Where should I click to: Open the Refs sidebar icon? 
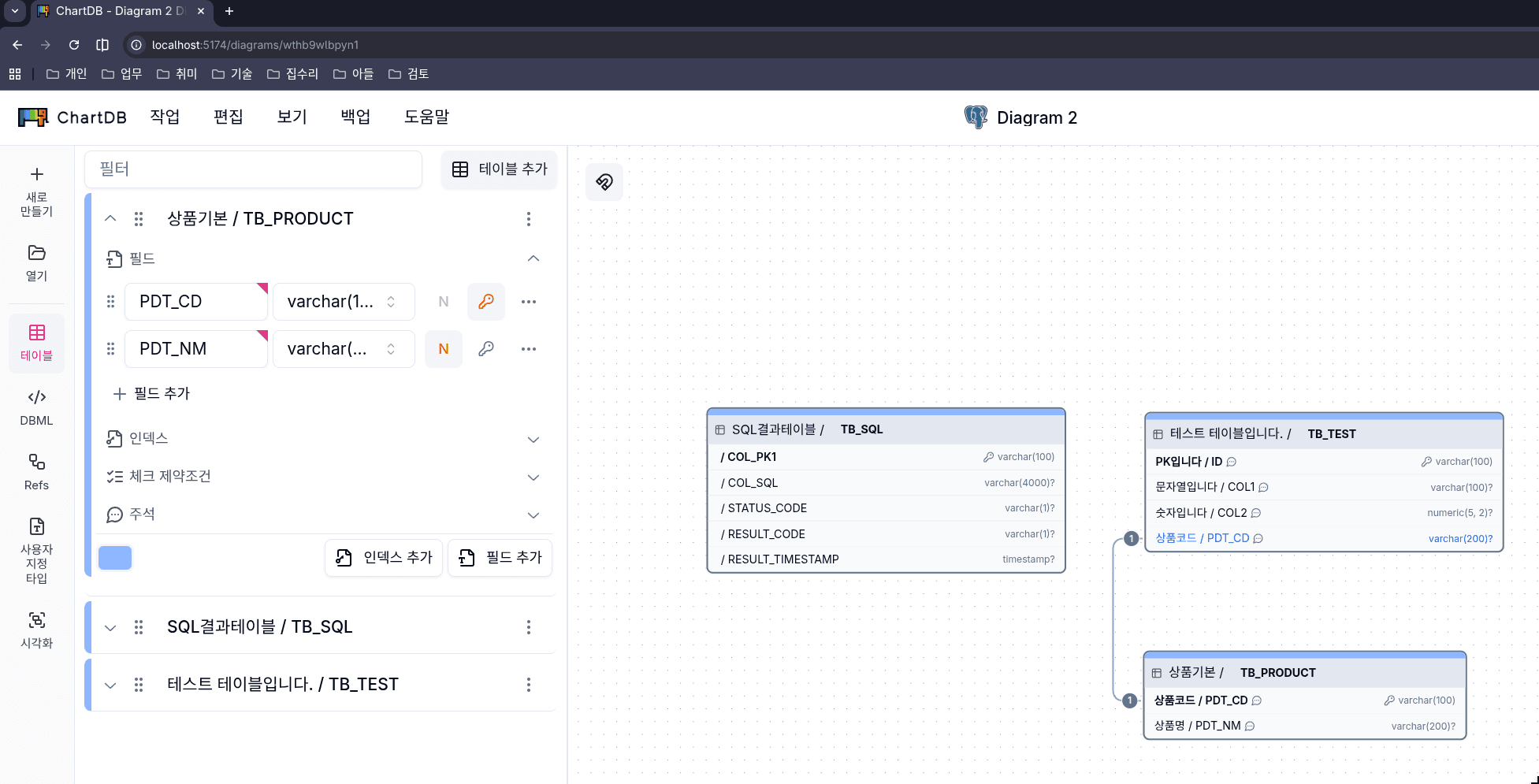coord(36,472)
